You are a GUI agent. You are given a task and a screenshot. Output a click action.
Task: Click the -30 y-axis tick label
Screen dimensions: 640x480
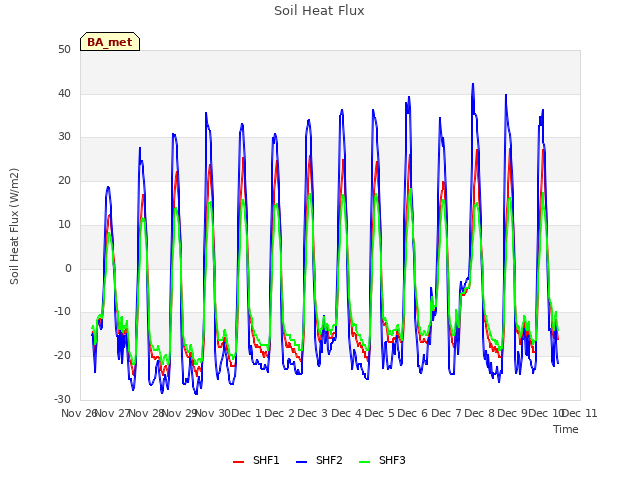point(62,399)
